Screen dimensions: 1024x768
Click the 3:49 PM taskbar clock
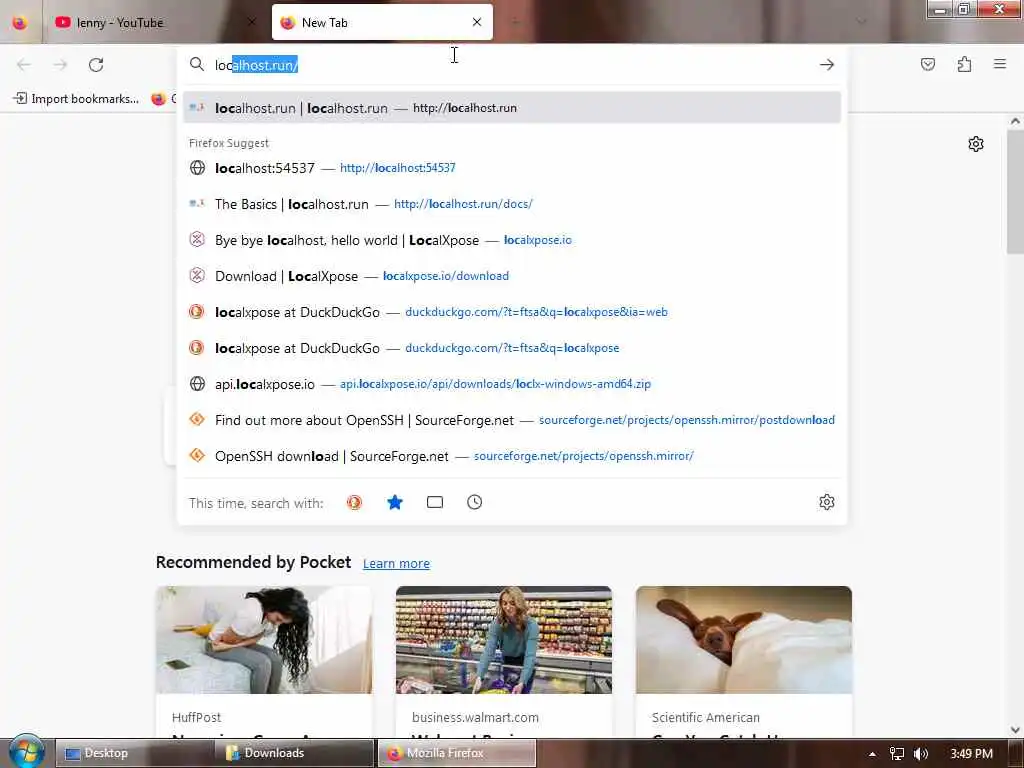(971, 754)
